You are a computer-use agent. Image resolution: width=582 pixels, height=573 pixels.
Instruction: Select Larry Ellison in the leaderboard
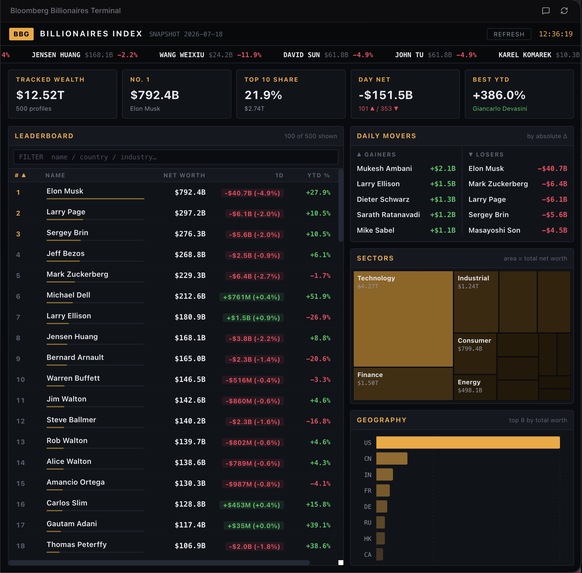(174, 317)
